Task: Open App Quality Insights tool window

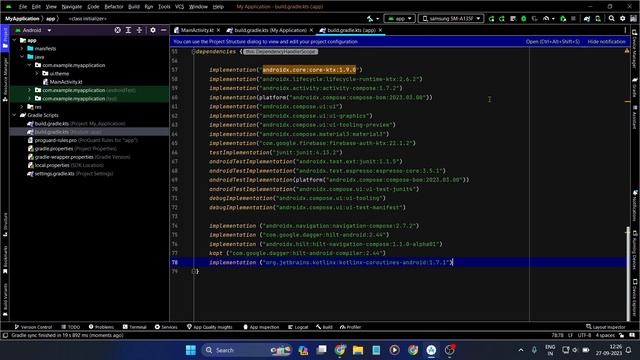Action: pos(209,327)
